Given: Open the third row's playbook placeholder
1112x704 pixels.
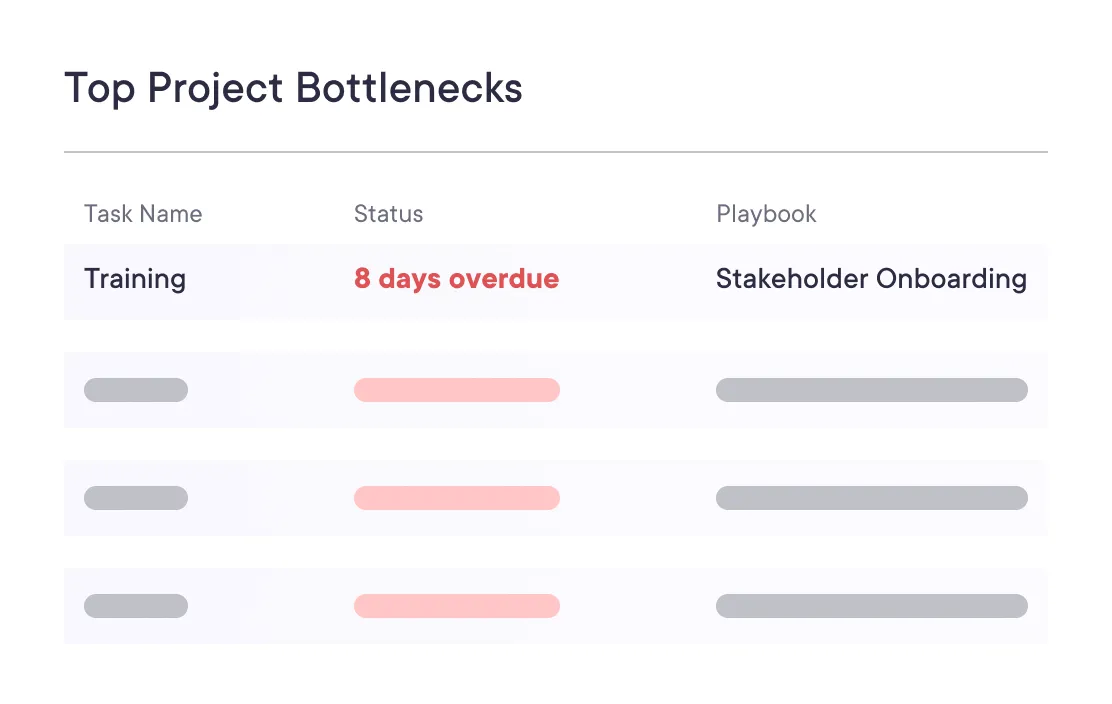Looking at the screenshot, I should click(x=871, y=498).
